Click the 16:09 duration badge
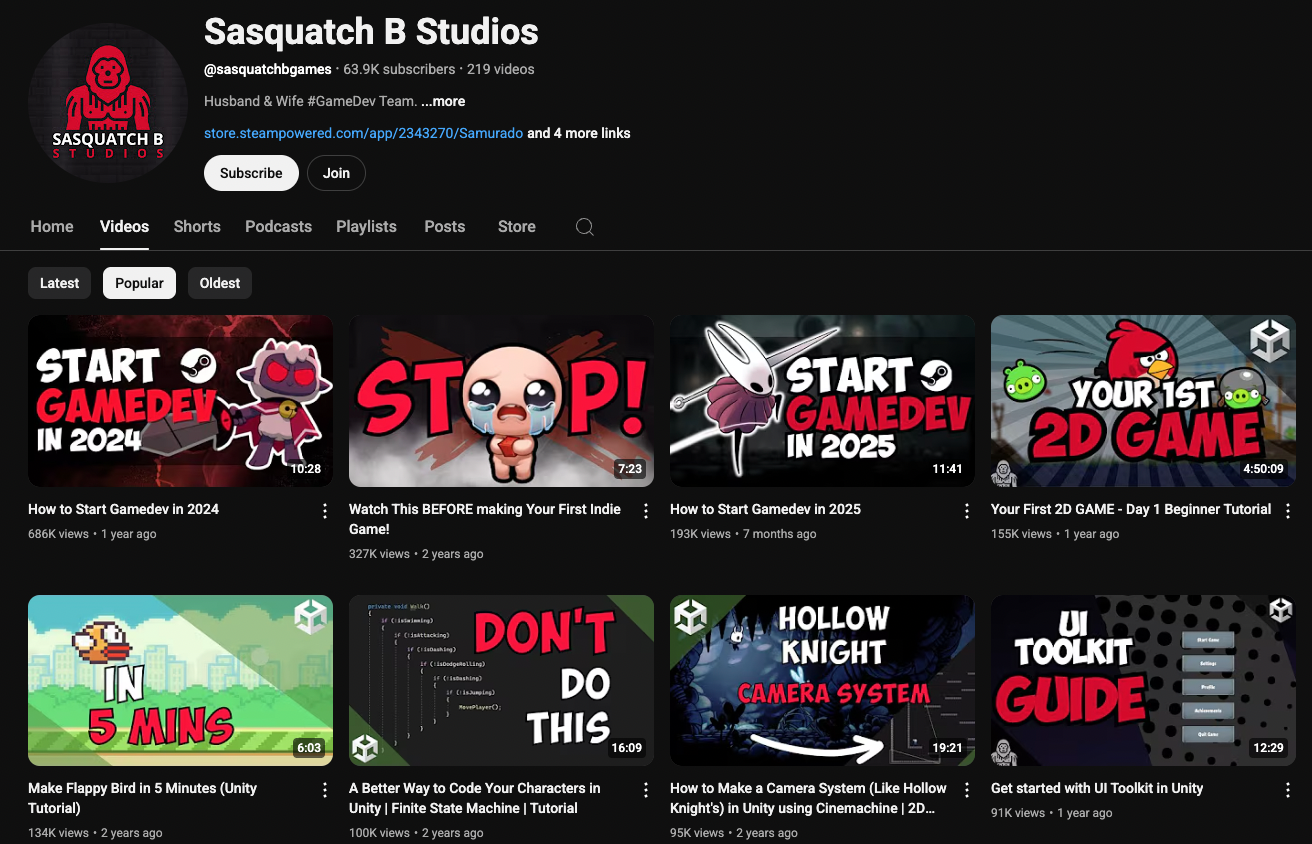 [627, 748]
